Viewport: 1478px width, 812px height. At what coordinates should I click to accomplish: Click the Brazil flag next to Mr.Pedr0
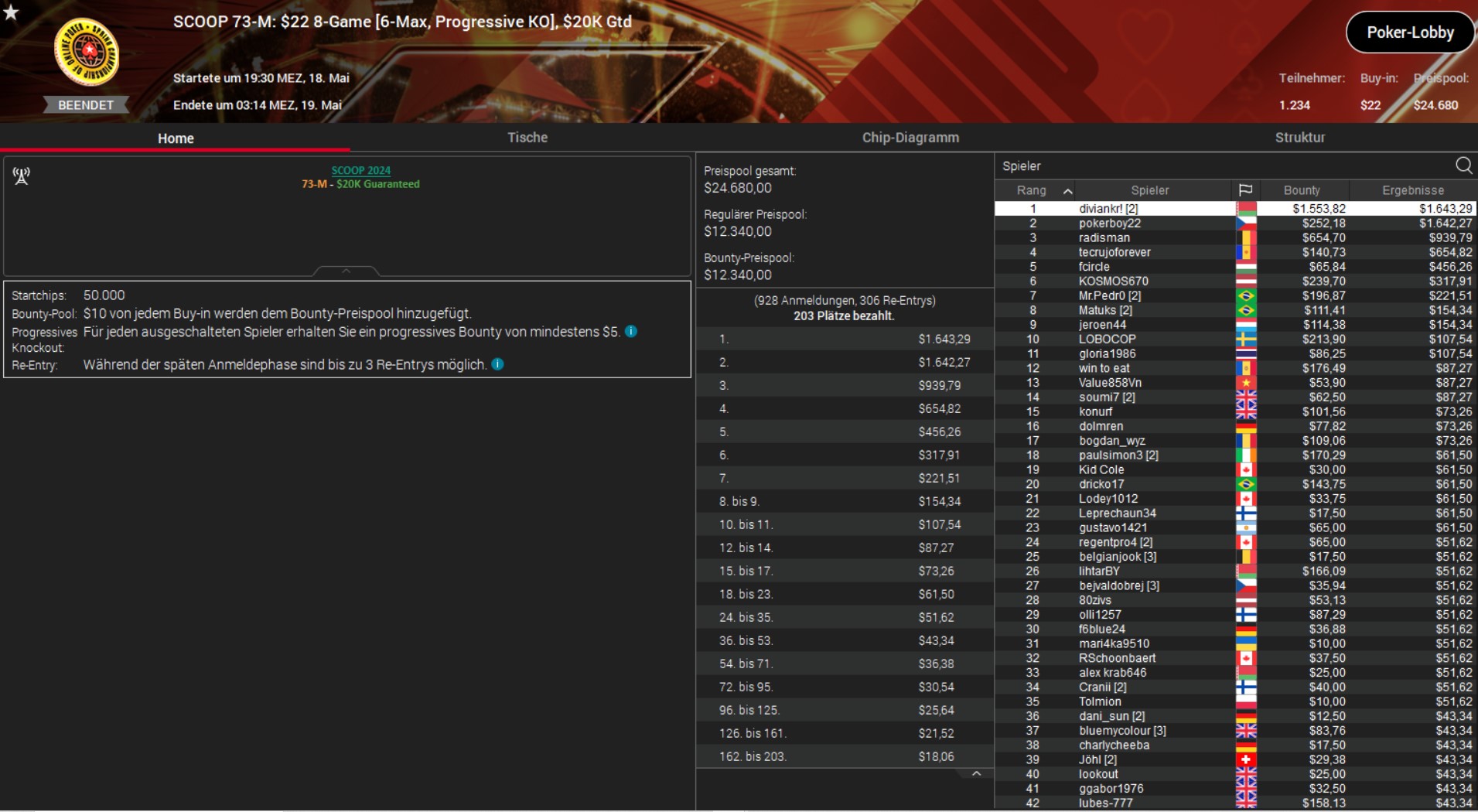(x=1245, y=296)
